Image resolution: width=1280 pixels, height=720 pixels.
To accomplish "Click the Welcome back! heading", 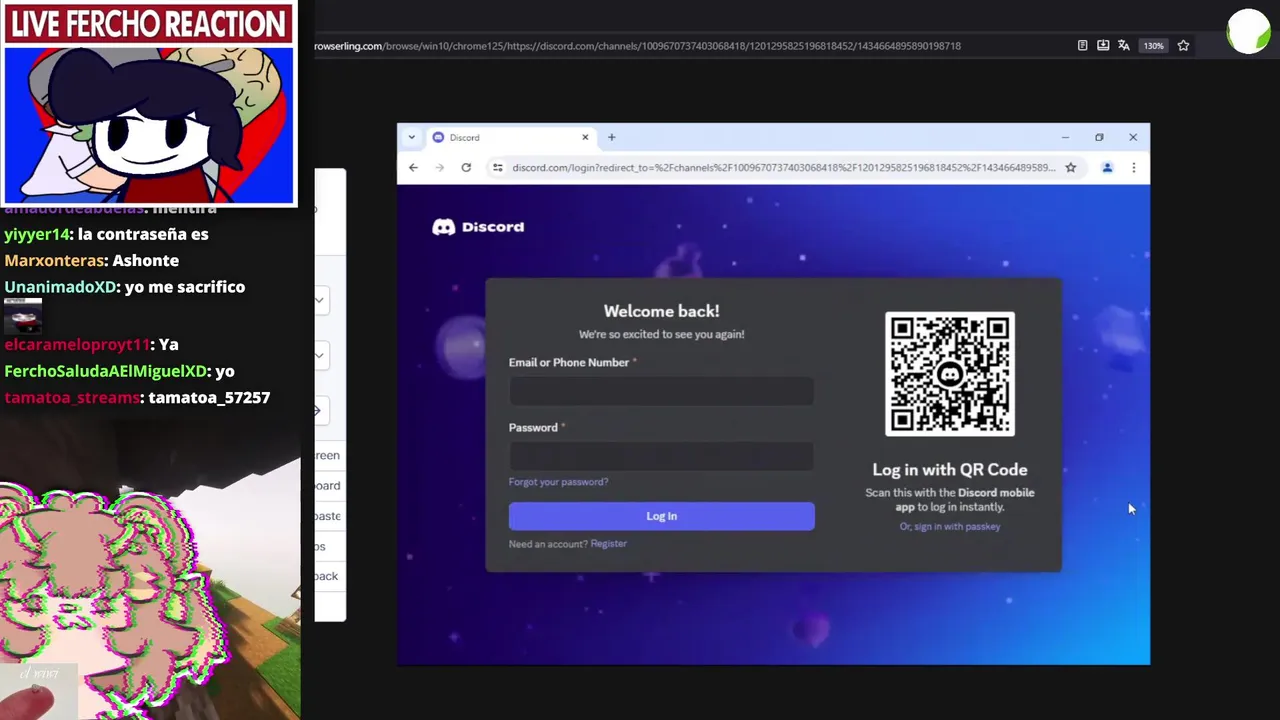I will point(661,311).
